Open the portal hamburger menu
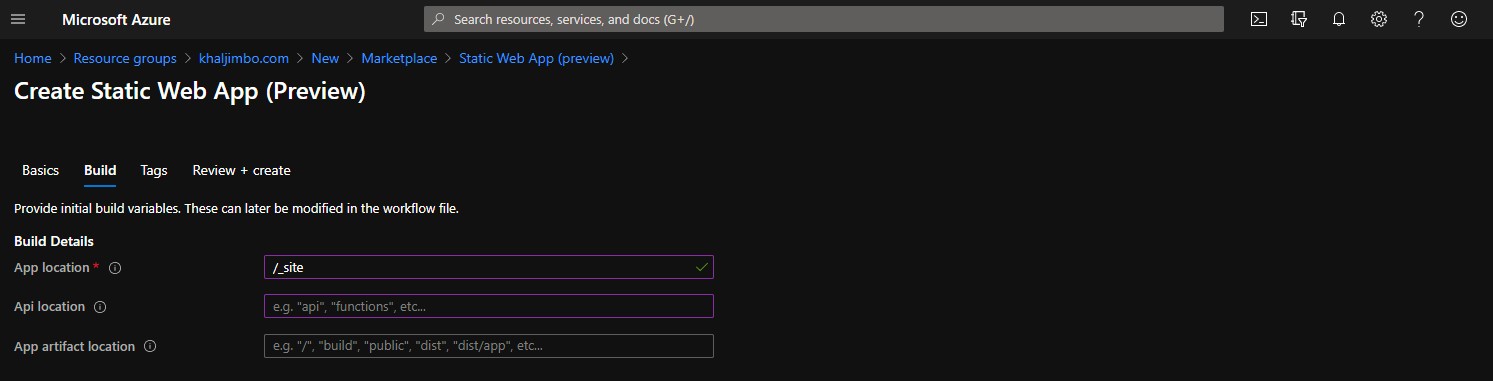The image size is (1493, 381). tap(18, 19)
